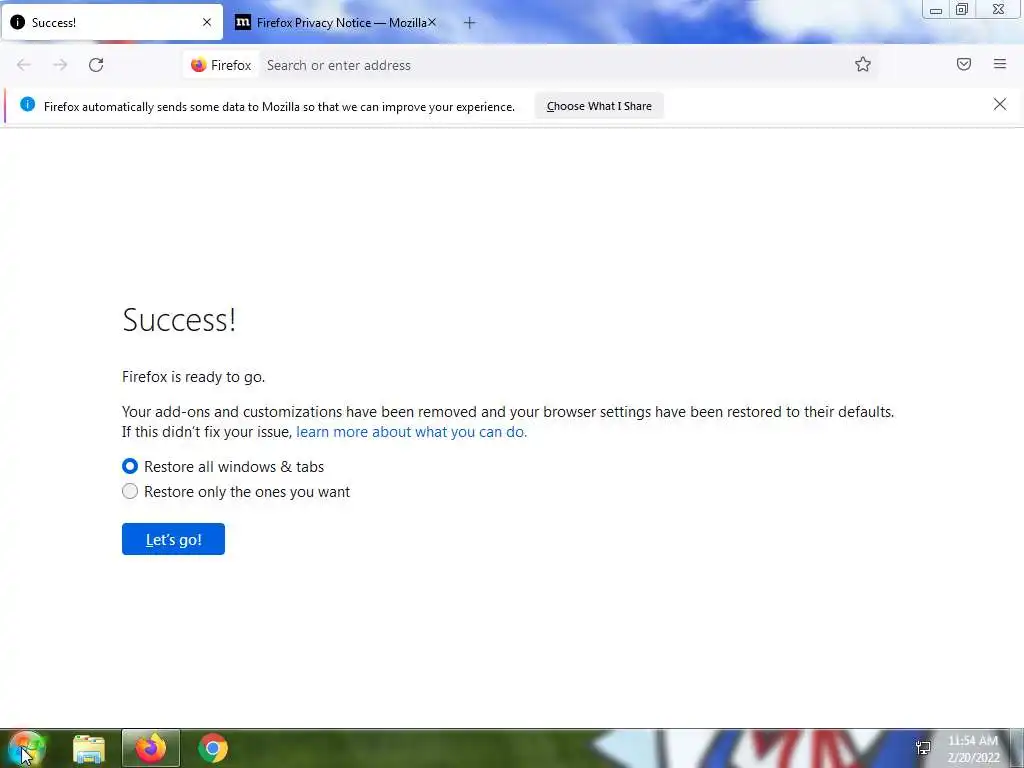
Task: Select the Success! tab
Action: coord(112,23)
